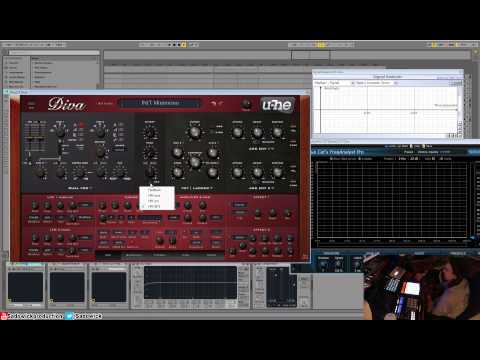
Task: Click the ENV 1 decay knob
Action: (x=257, y=132)
